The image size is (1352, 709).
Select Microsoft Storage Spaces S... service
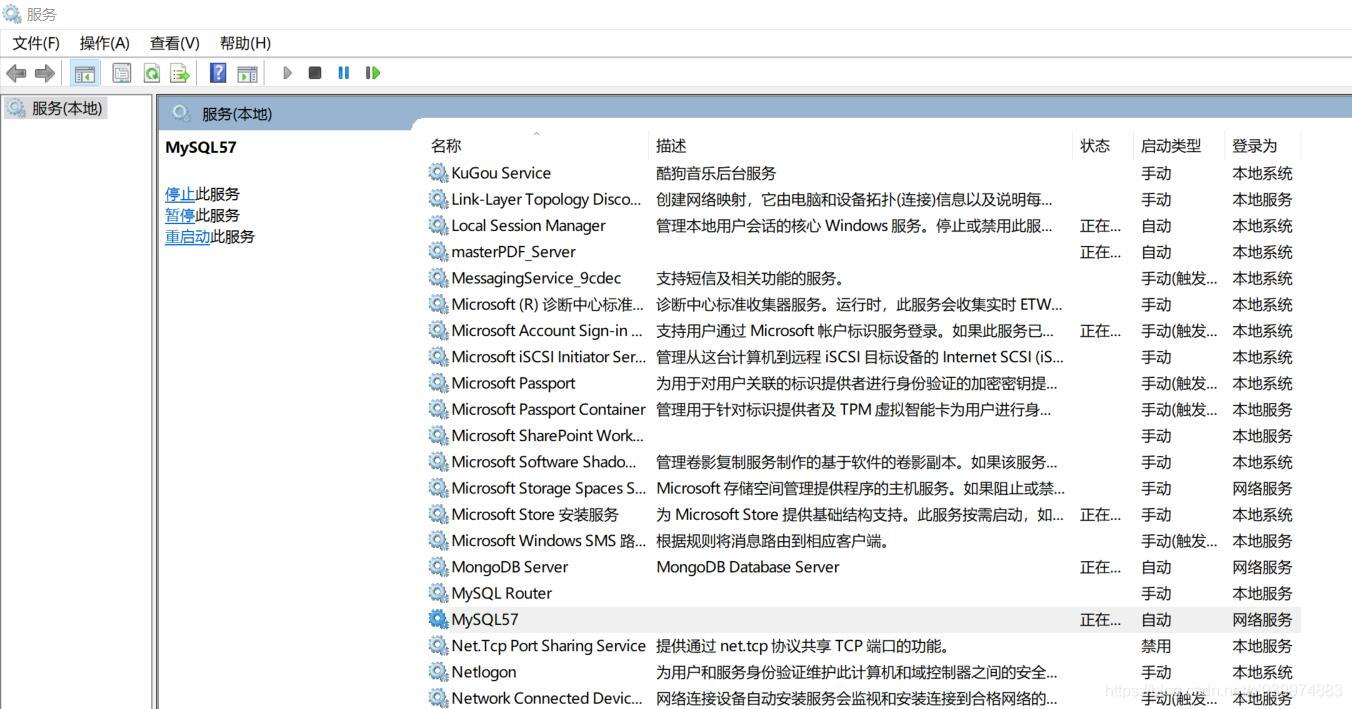(x=549, y=488)
